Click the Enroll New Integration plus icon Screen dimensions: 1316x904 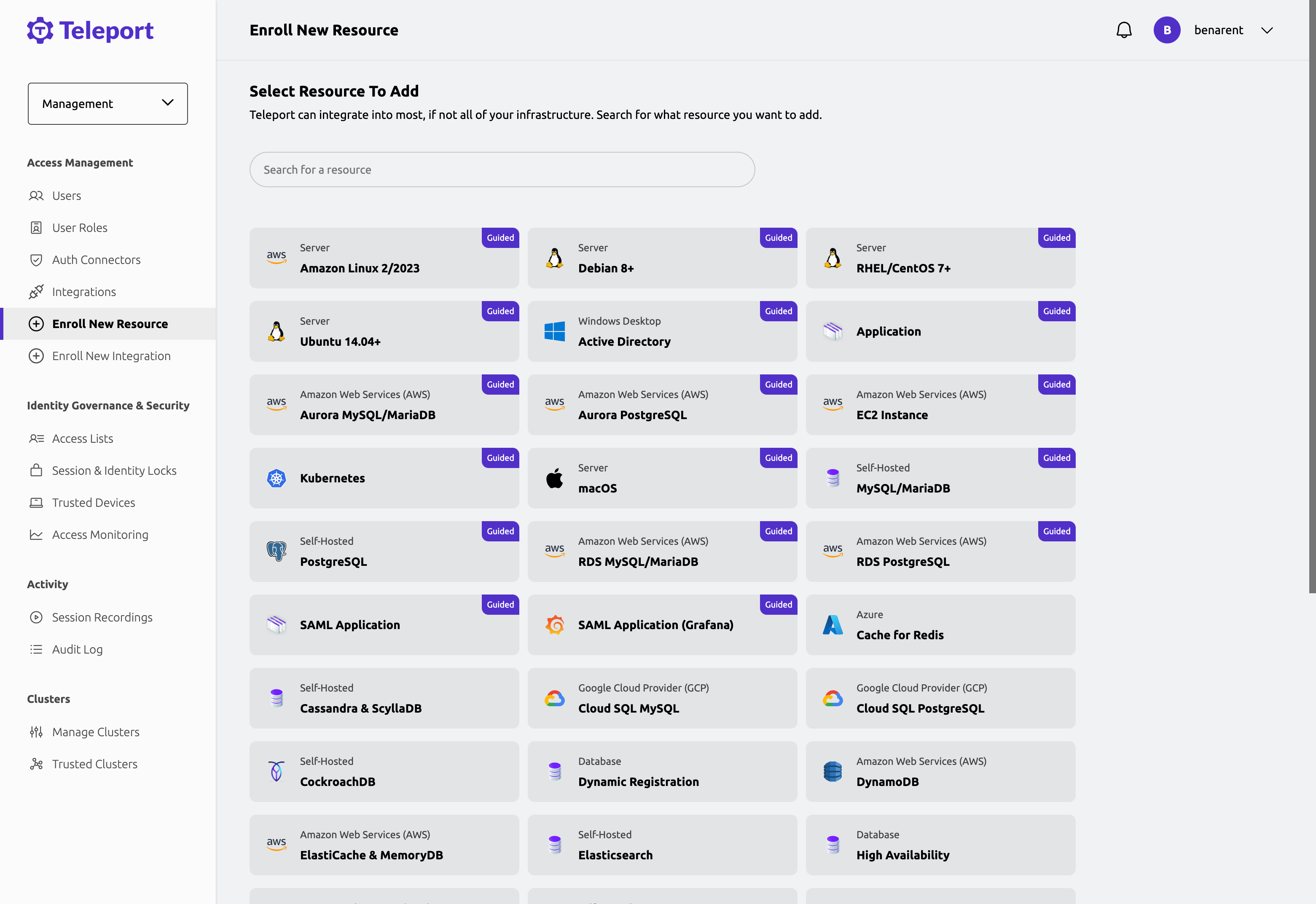[x=36, y=356]
